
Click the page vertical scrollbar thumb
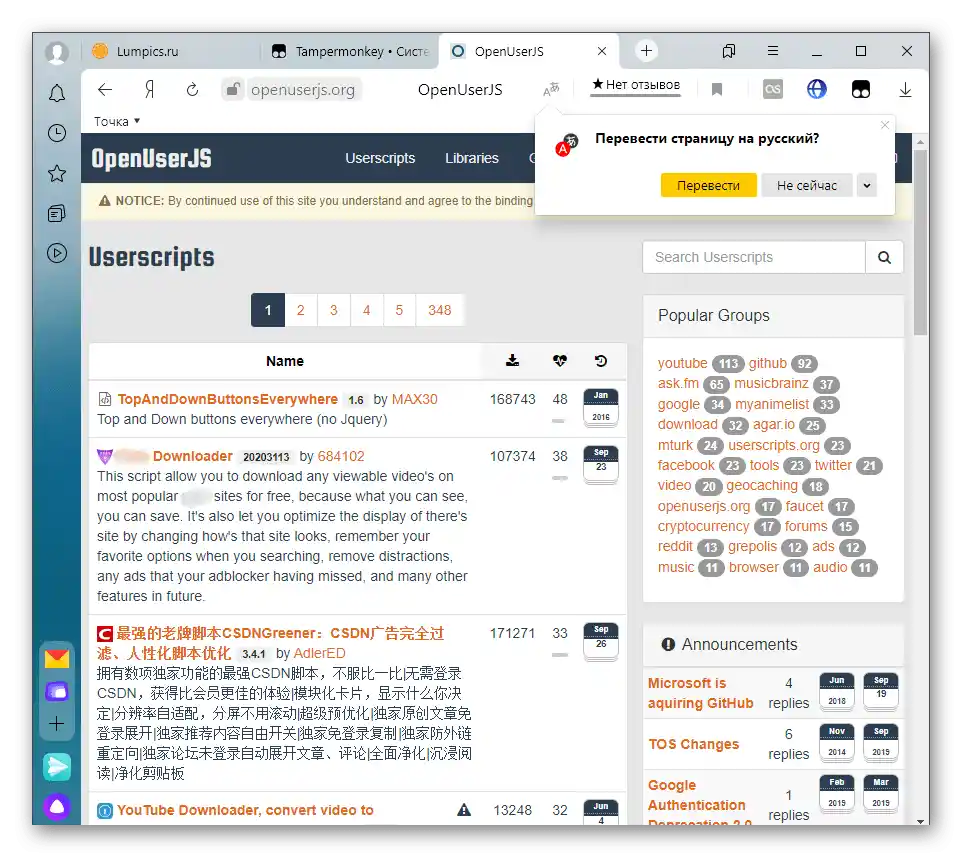point(920,242)
